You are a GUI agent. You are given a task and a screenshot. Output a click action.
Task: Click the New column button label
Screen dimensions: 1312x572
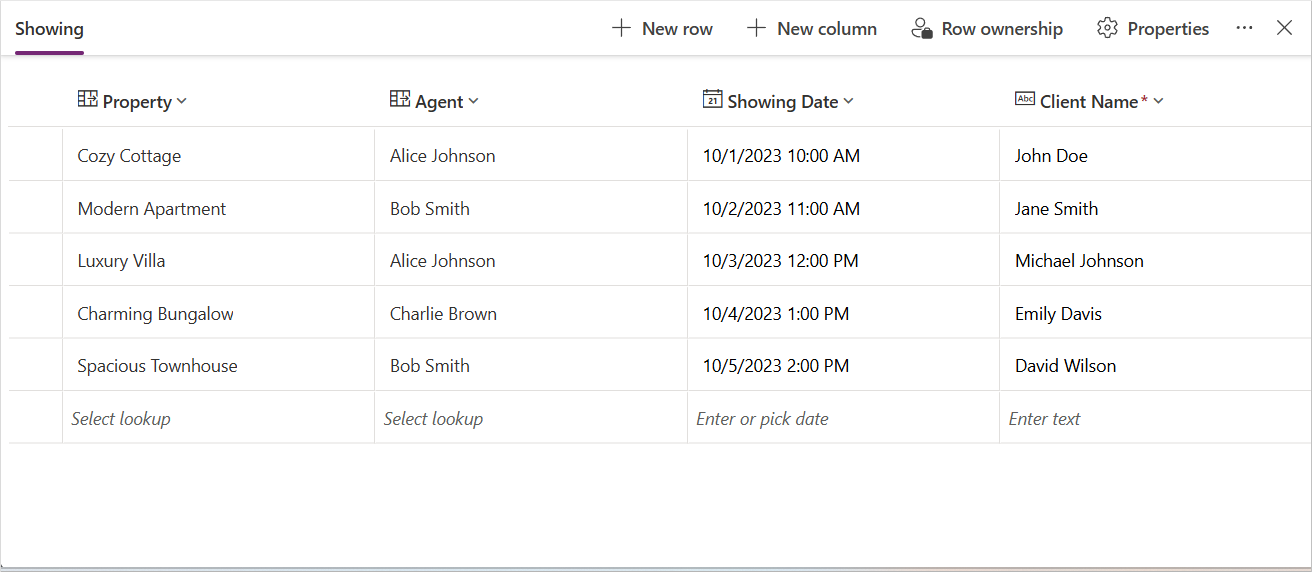click(827, 29)
